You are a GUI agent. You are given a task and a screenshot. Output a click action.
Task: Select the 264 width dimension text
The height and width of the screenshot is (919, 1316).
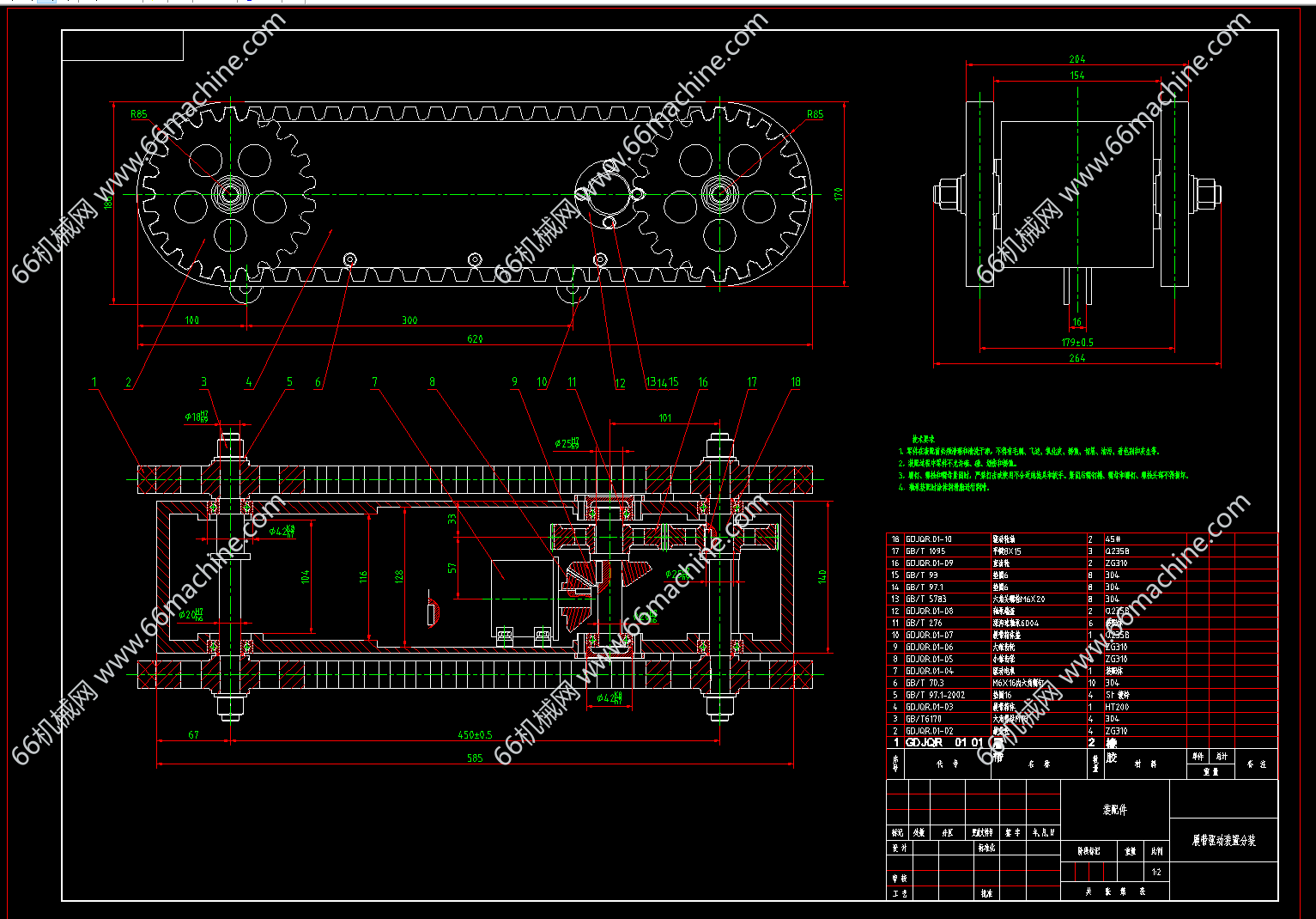point(1076,358)
